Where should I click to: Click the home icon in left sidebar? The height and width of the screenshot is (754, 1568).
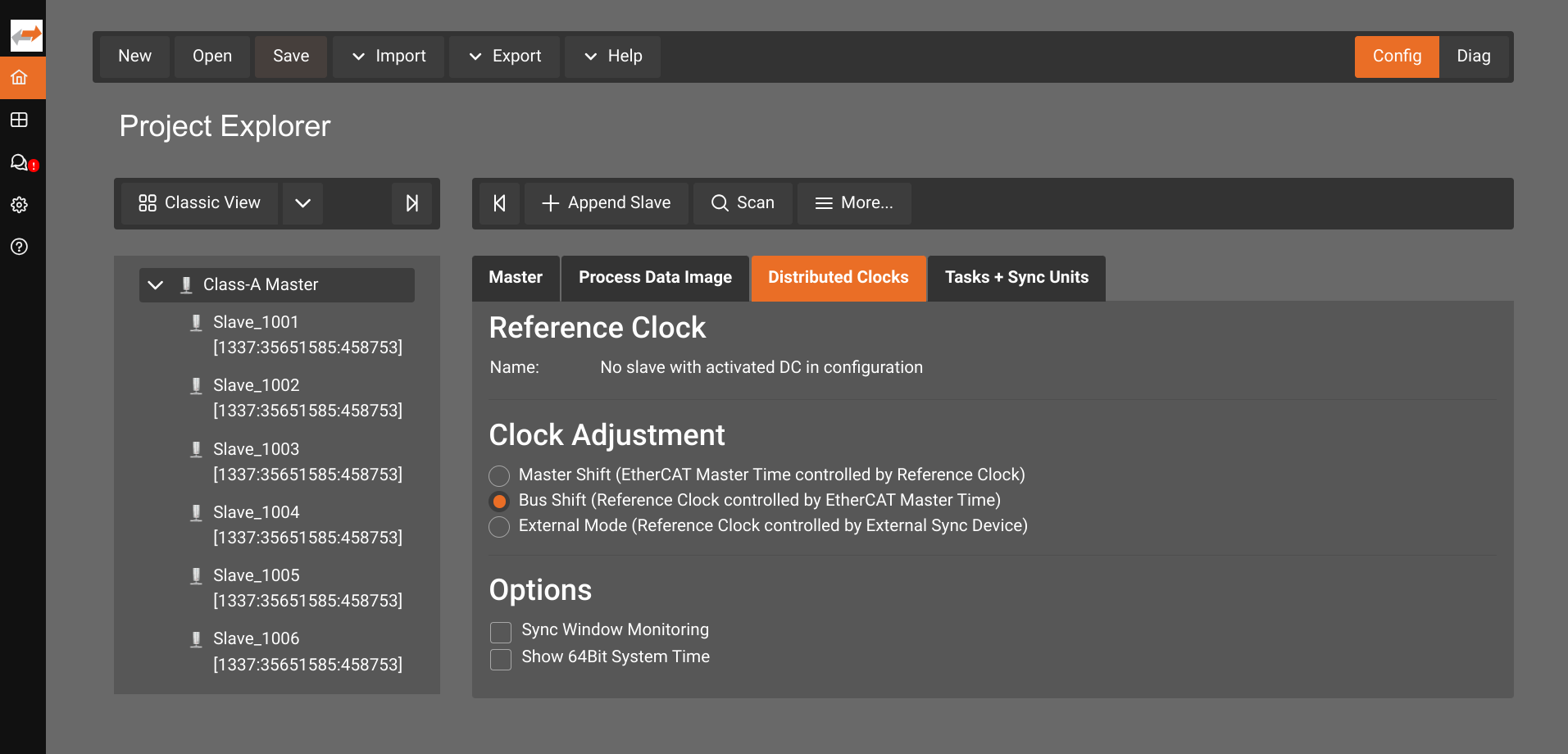(20, 78)
